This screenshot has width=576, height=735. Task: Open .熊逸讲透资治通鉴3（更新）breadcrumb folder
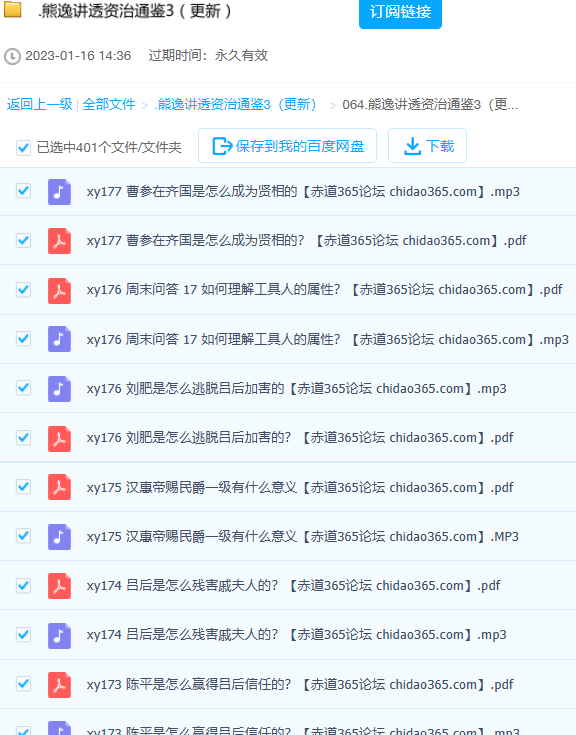pos(238,104)
